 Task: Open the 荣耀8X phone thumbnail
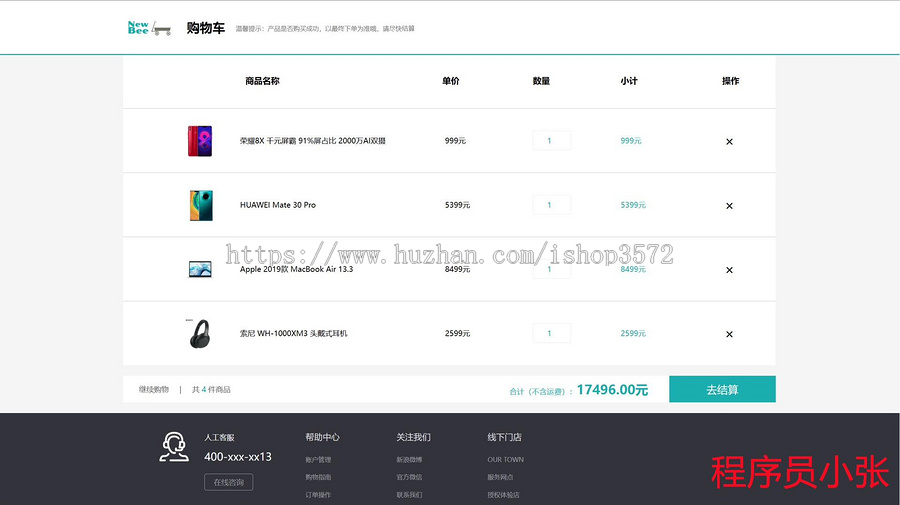tap(200, 141)
